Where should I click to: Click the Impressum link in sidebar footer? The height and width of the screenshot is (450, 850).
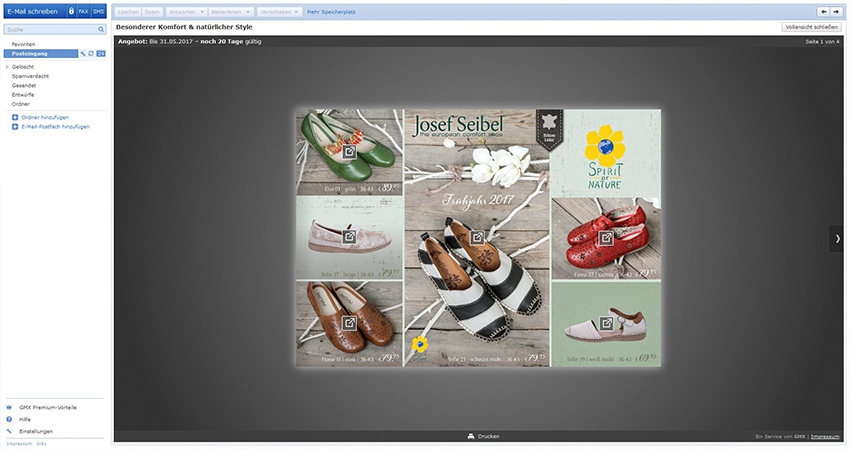click(x=19, y=443)
